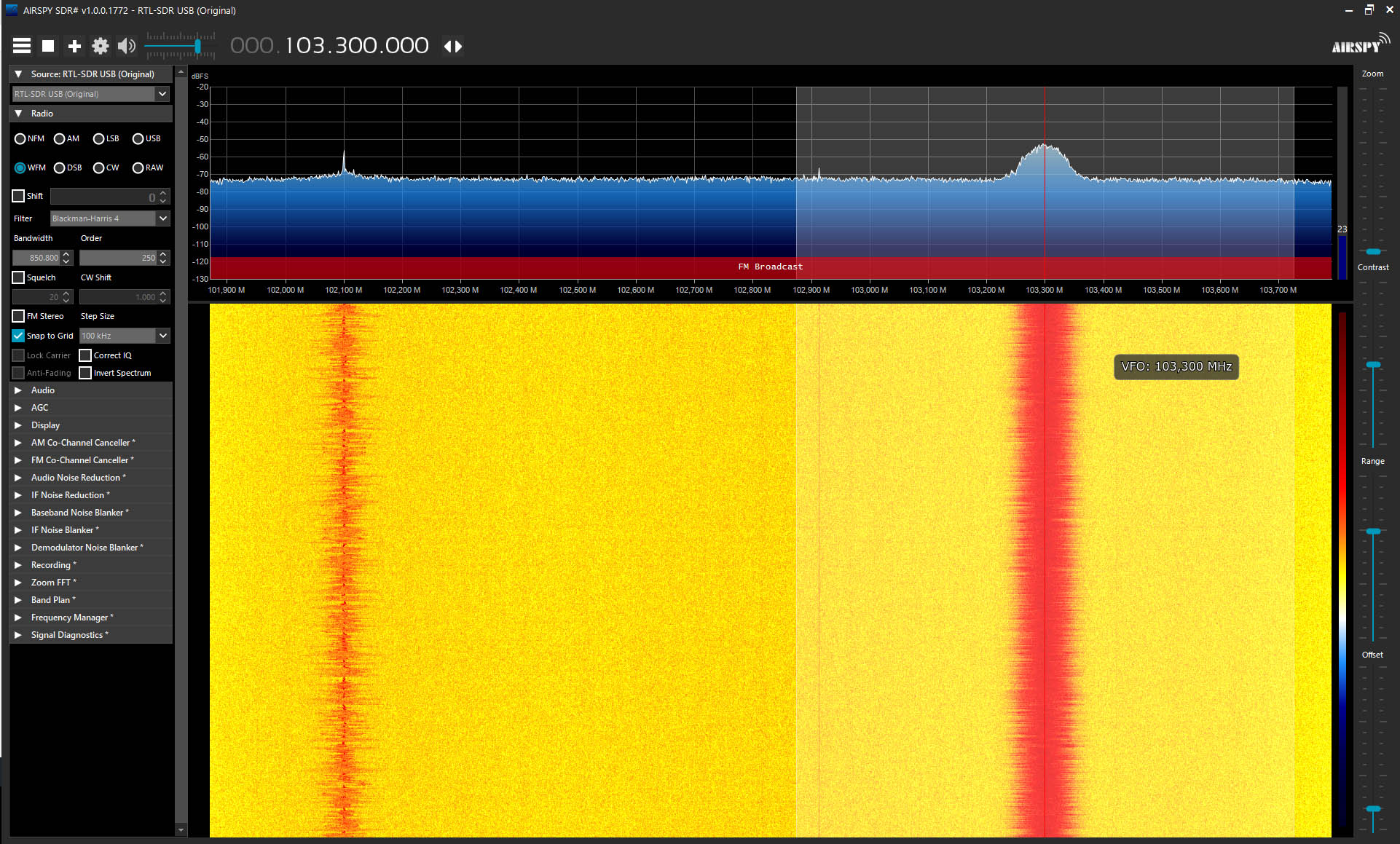Increase bandwidth with stepper up arrow
The height and width of the screenshot is (844, 1400).
(x=66, y=254)
